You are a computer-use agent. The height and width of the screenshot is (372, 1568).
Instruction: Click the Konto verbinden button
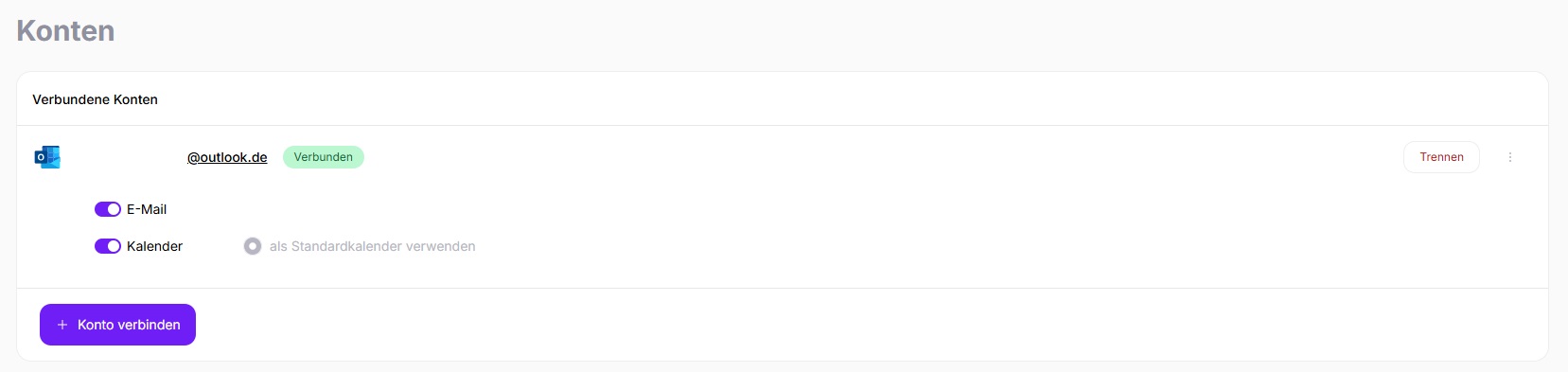[x=117, y=325]
